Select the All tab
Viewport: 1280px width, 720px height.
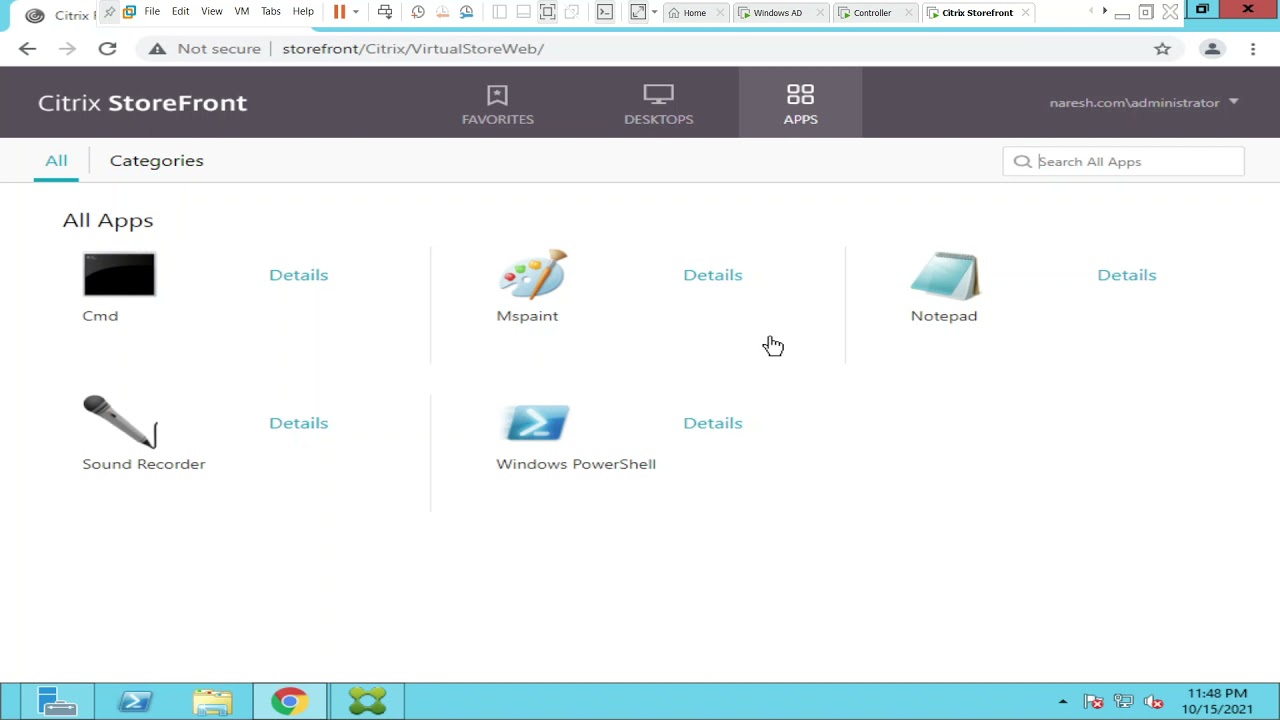56,160
